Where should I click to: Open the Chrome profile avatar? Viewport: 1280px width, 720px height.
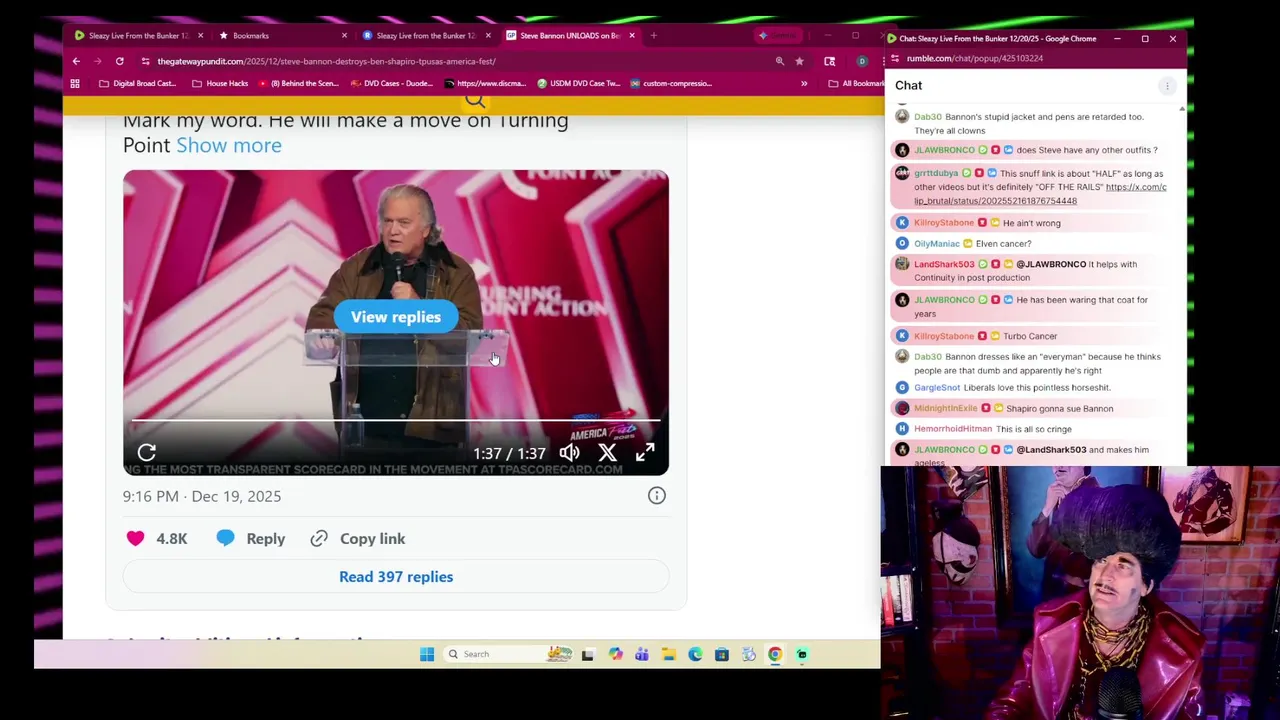click(862, 61)
